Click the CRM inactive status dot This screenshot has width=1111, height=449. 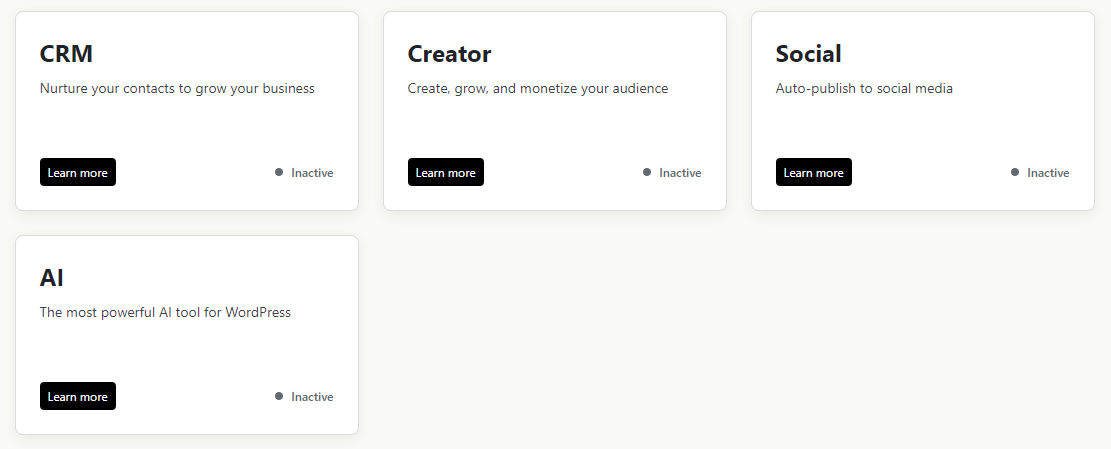click(x=279, y=172)
